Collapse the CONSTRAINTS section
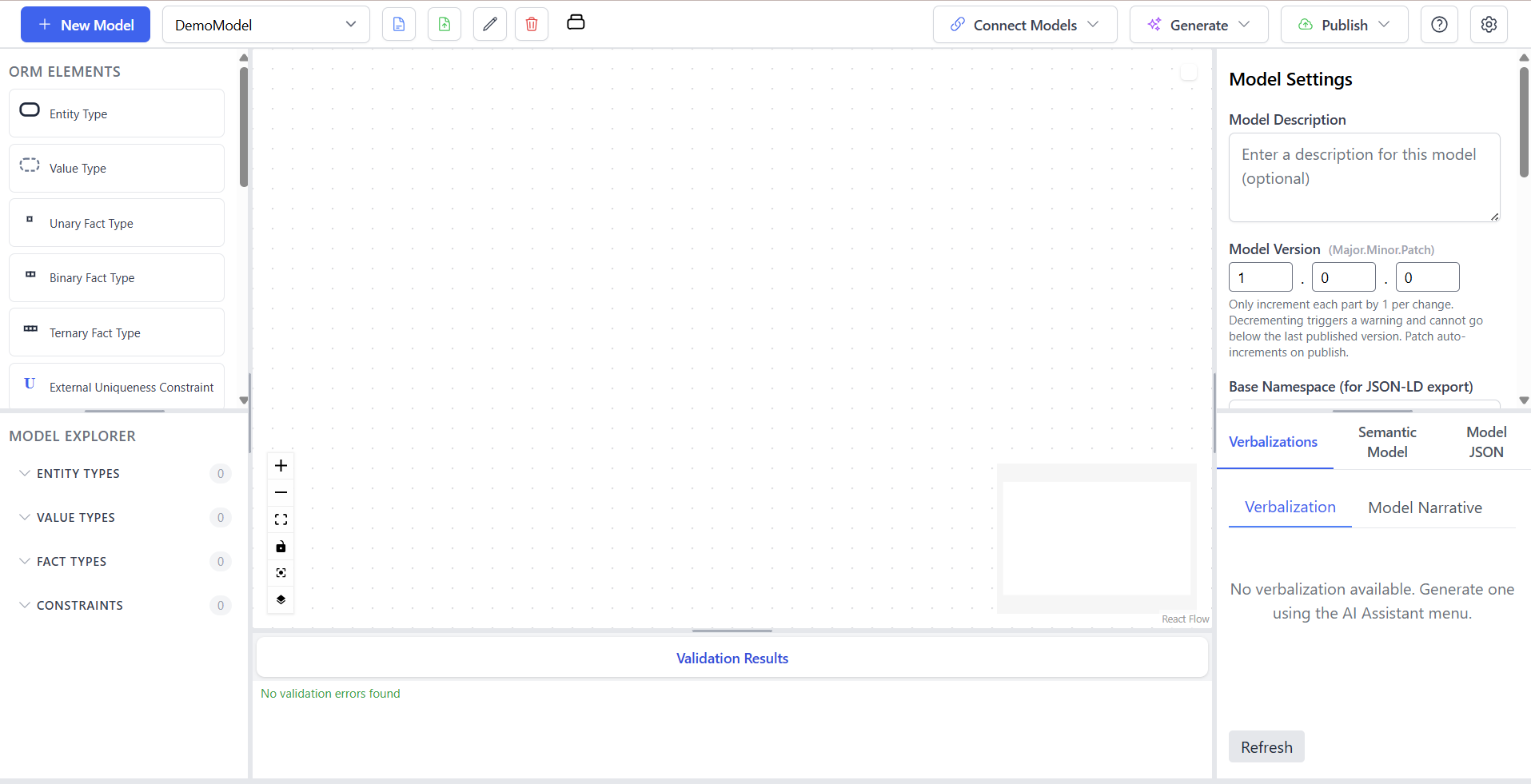Screen dimensions: 1531x784 tap(80, 605)
